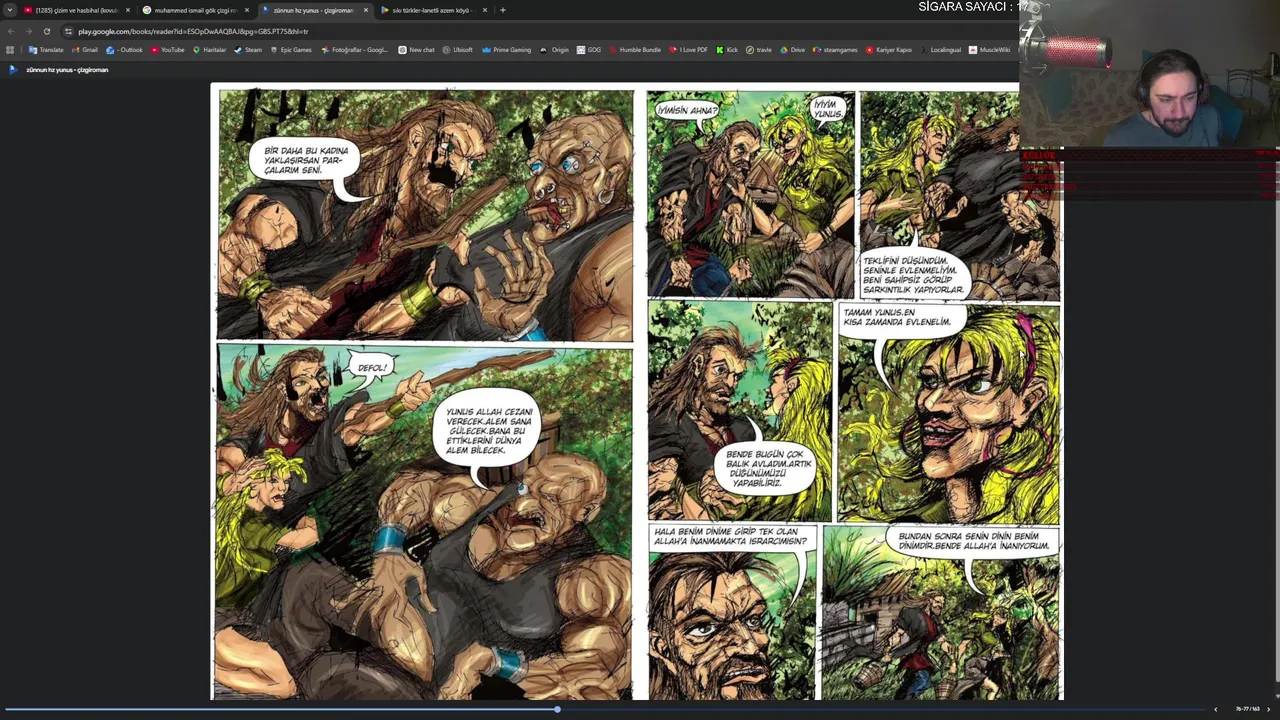The image size is (1280, 720).
Task: Open the Fotoğraflar Google bookmark
Action: coord(354,50)
